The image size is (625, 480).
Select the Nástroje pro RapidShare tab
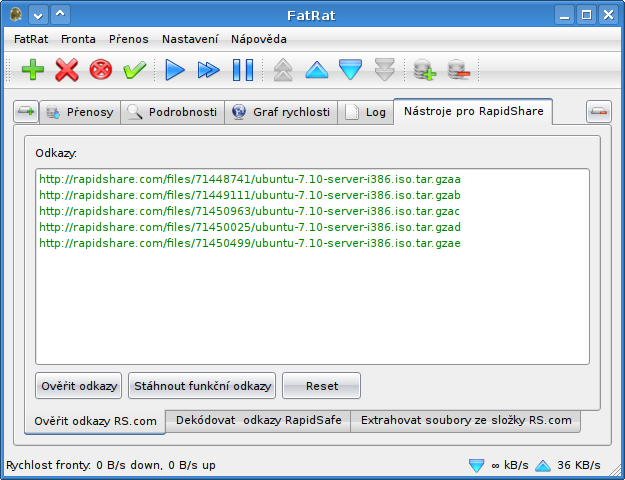473,111
